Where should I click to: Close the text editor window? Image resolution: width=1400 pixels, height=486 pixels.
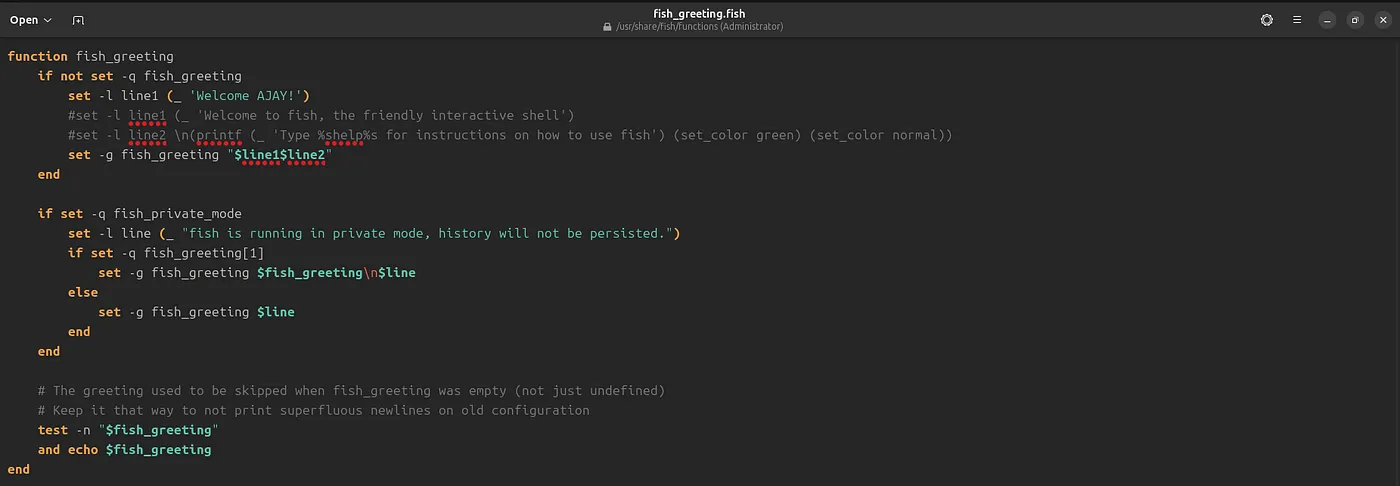(1383, 20)
